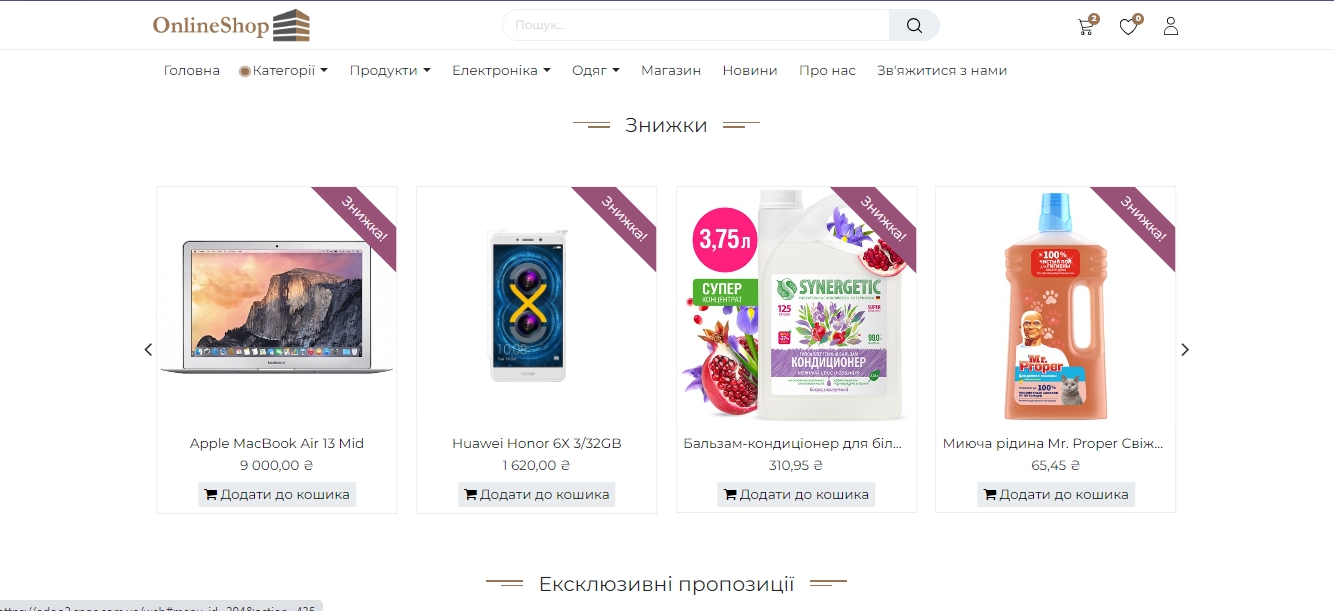Open the shopping cart icon
Viewport: 1334px width, 611px height.
(1086, 27)
